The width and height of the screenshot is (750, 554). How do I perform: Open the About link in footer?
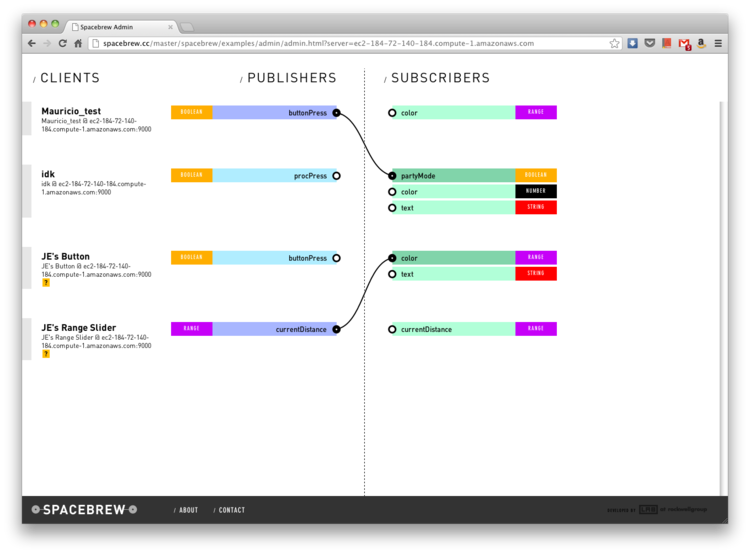pos(186,510)
